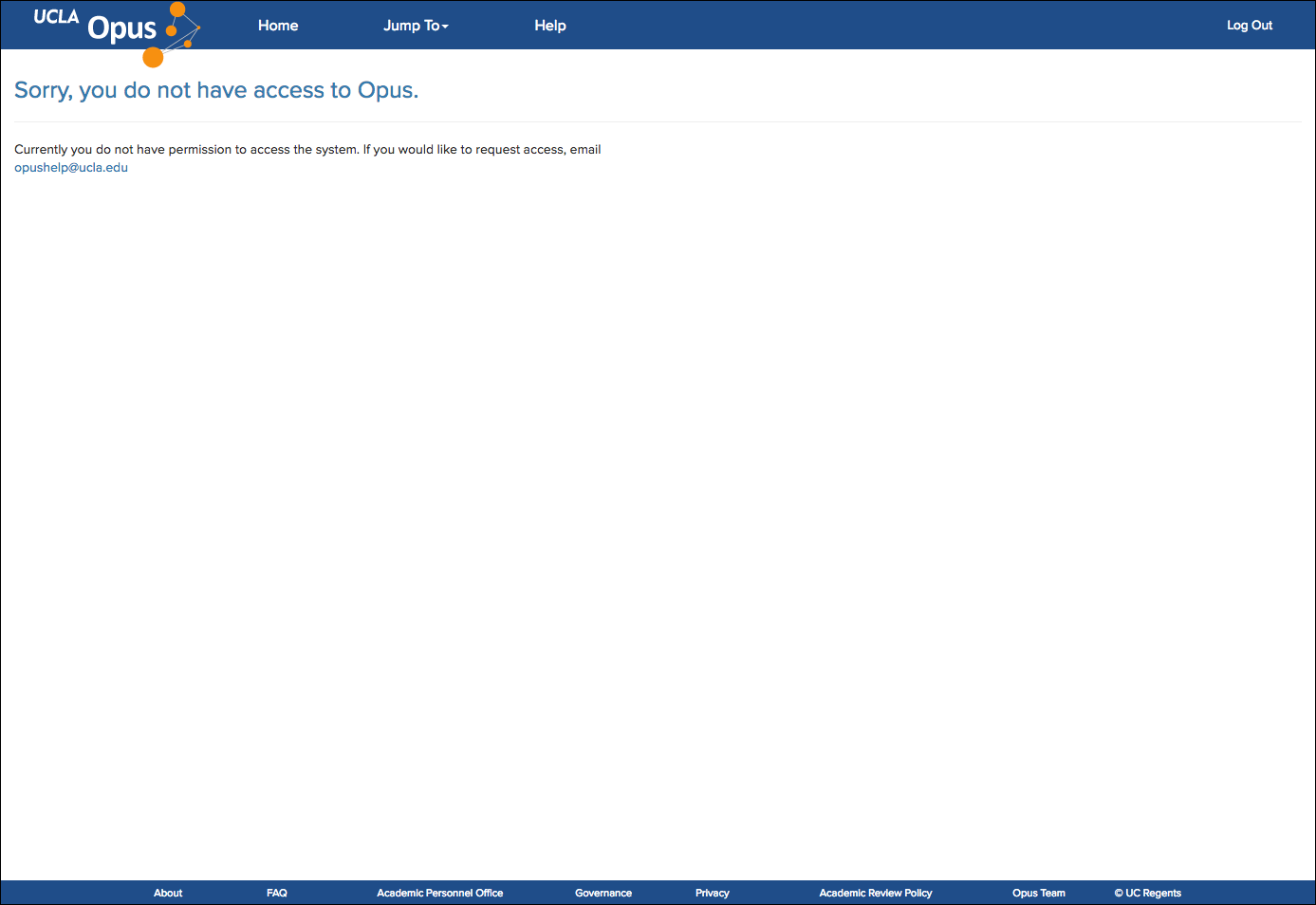Open the Governance footer link
Screen dimensions: 1316x905
[603, 893]
